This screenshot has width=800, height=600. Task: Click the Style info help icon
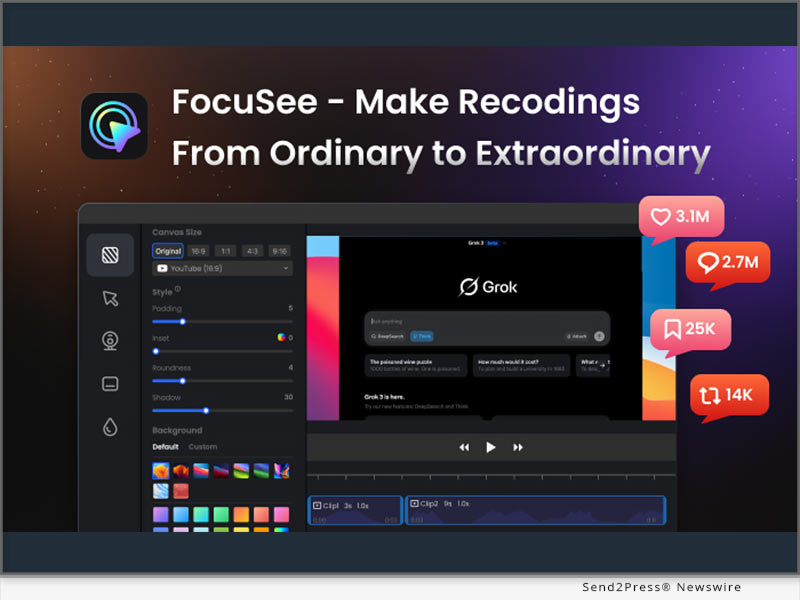pyautogui.click(x=178, y=291)
